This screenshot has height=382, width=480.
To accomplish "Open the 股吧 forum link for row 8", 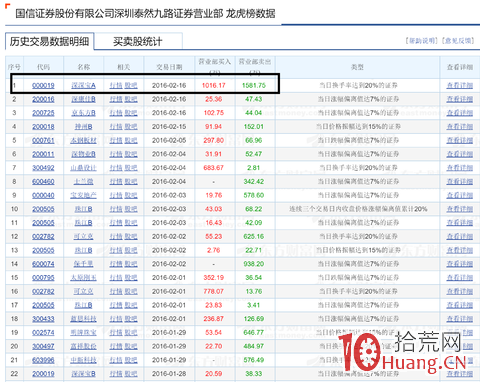I will click(131, 181).
